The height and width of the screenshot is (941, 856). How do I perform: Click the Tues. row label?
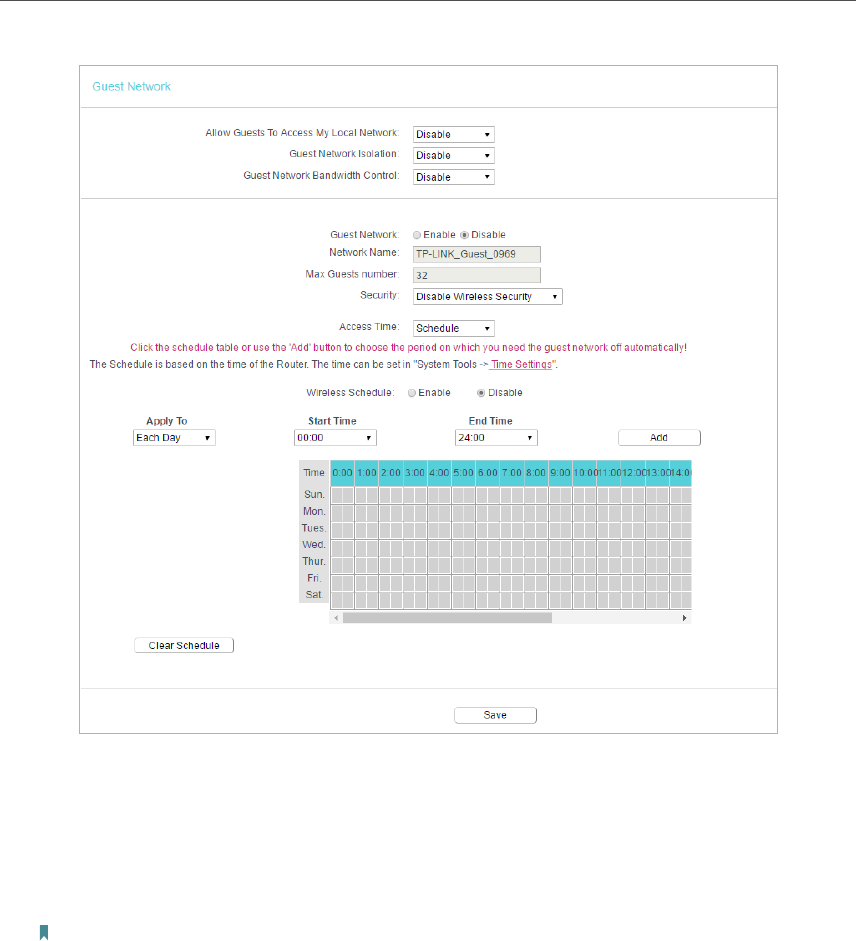pyautogui.click(x=314, y=528)
